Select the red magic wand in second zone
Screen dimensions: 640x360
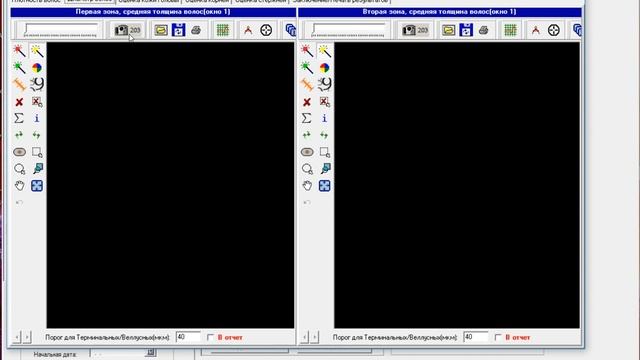[x=307, y=51]
